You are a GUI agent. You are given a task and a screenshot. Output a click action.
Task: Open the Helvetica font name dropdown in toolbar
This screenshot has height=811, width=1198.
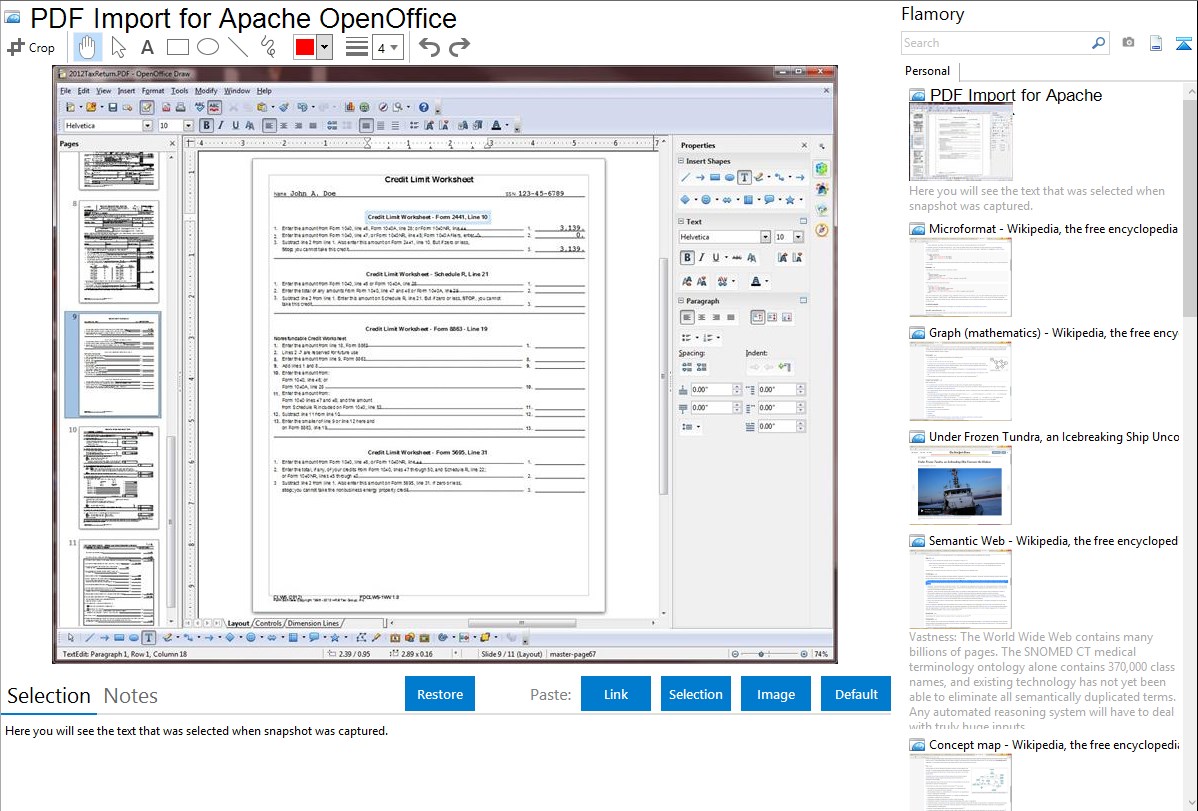(147, 125)
